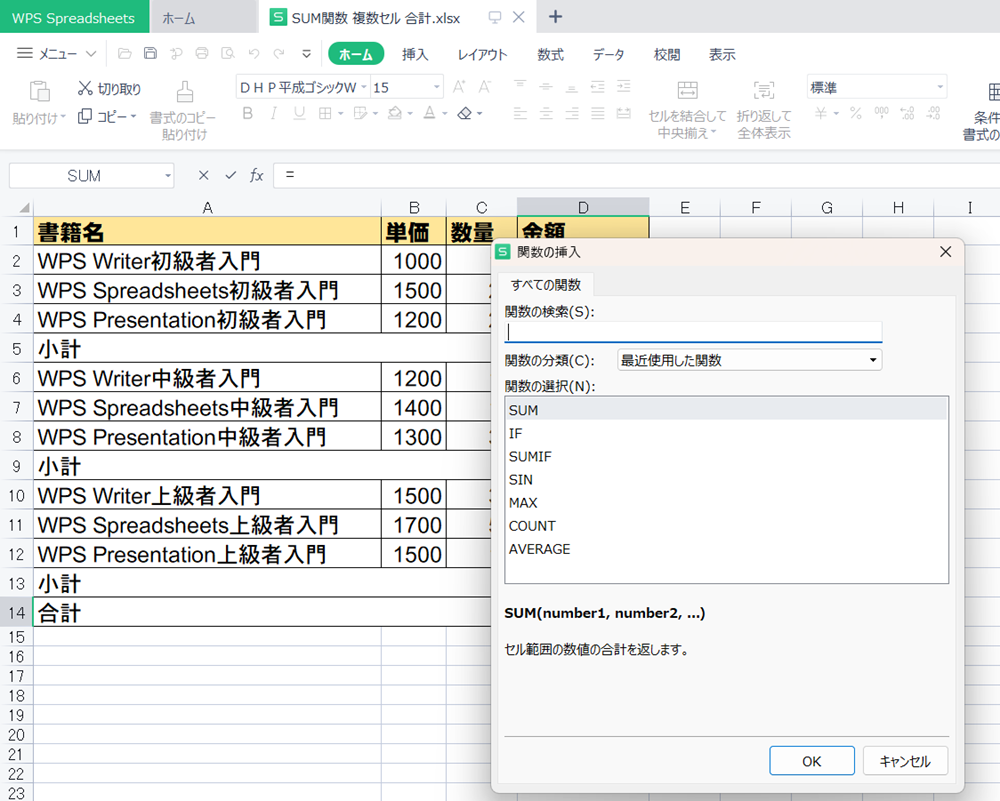Open the font name dropdown
The width and height of the screenshot is (1000, 801).
coord(364,87)
